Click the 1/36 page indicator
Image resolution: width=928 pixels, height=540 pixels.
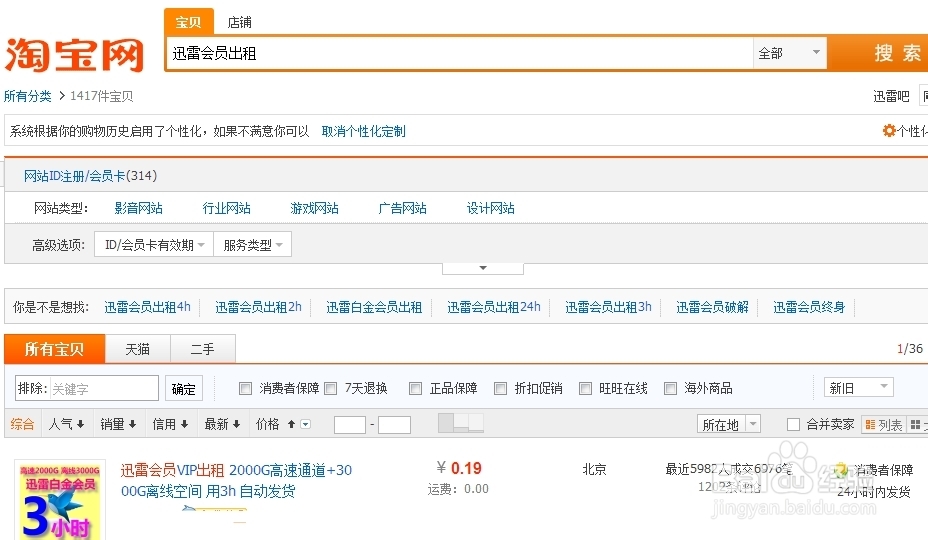click(910, 349)
